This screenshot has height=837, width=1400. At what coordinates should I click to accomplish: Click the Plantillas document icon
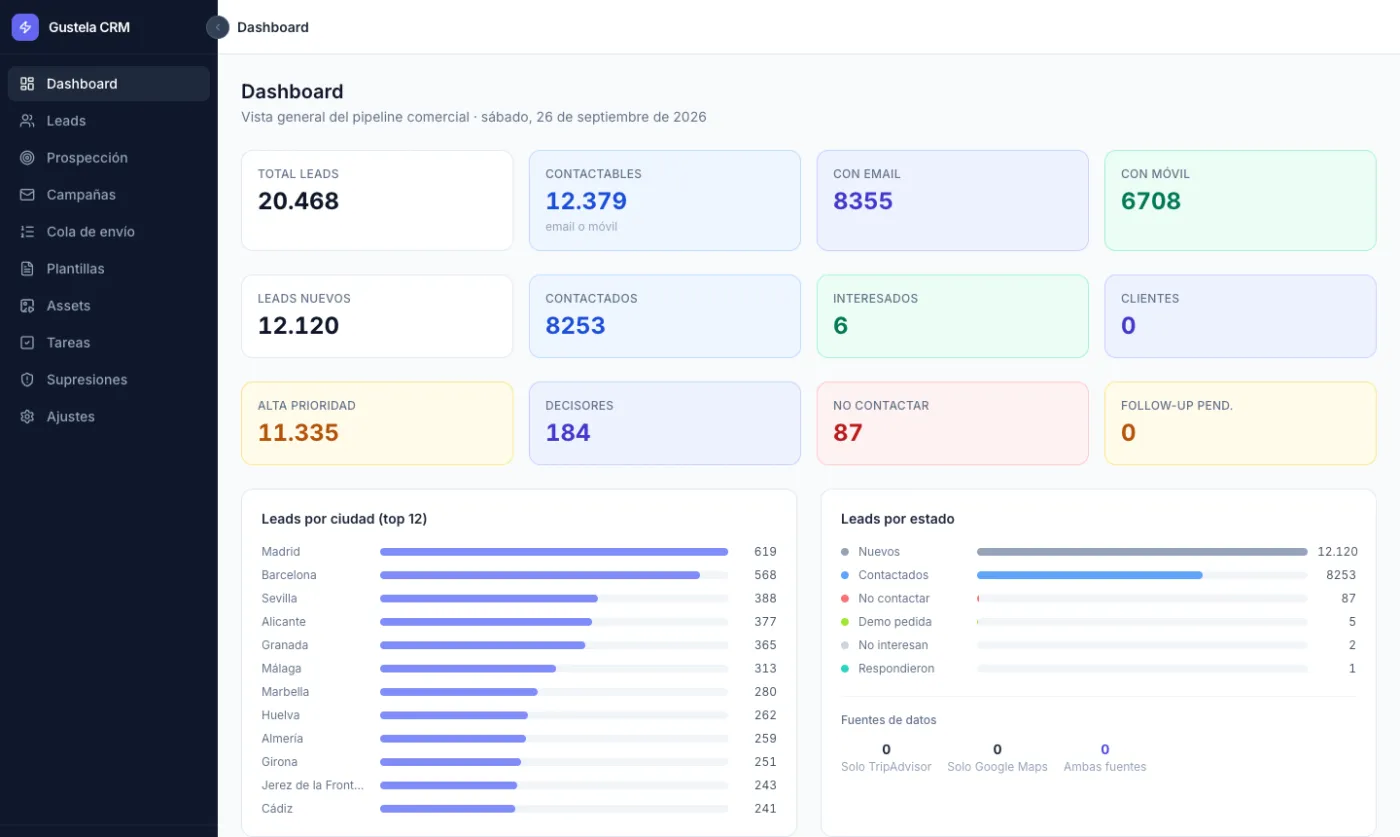click(27, 269)
